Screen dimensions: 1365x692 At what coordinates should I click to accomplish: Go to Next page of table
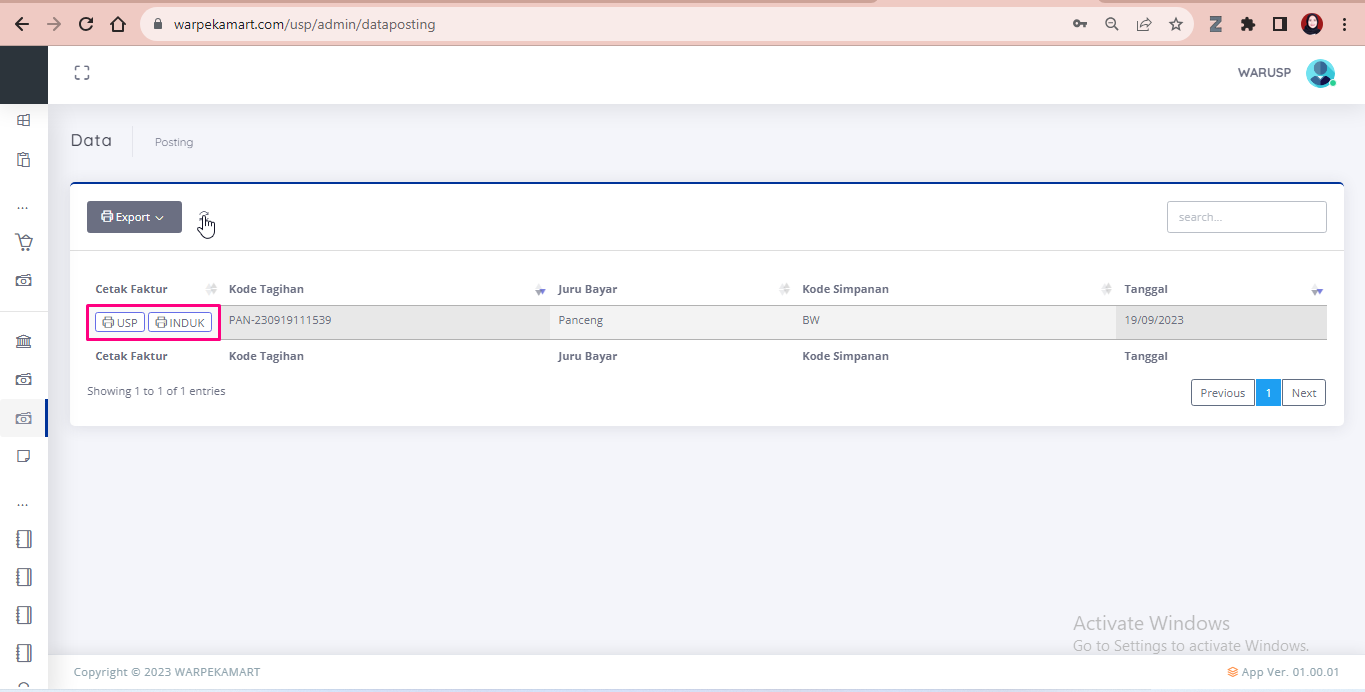point(1304,393)
